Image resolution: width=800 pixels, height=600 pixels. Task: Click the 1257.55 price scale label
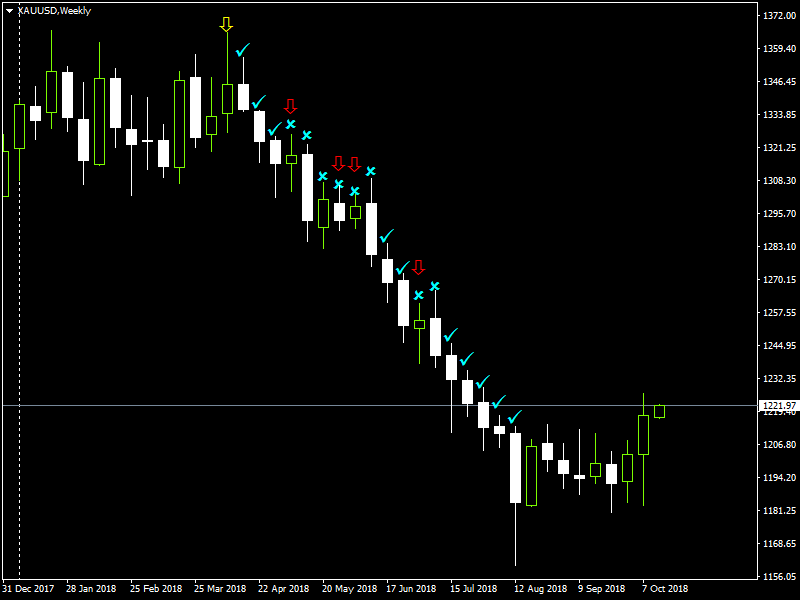[x=779, y=313]
